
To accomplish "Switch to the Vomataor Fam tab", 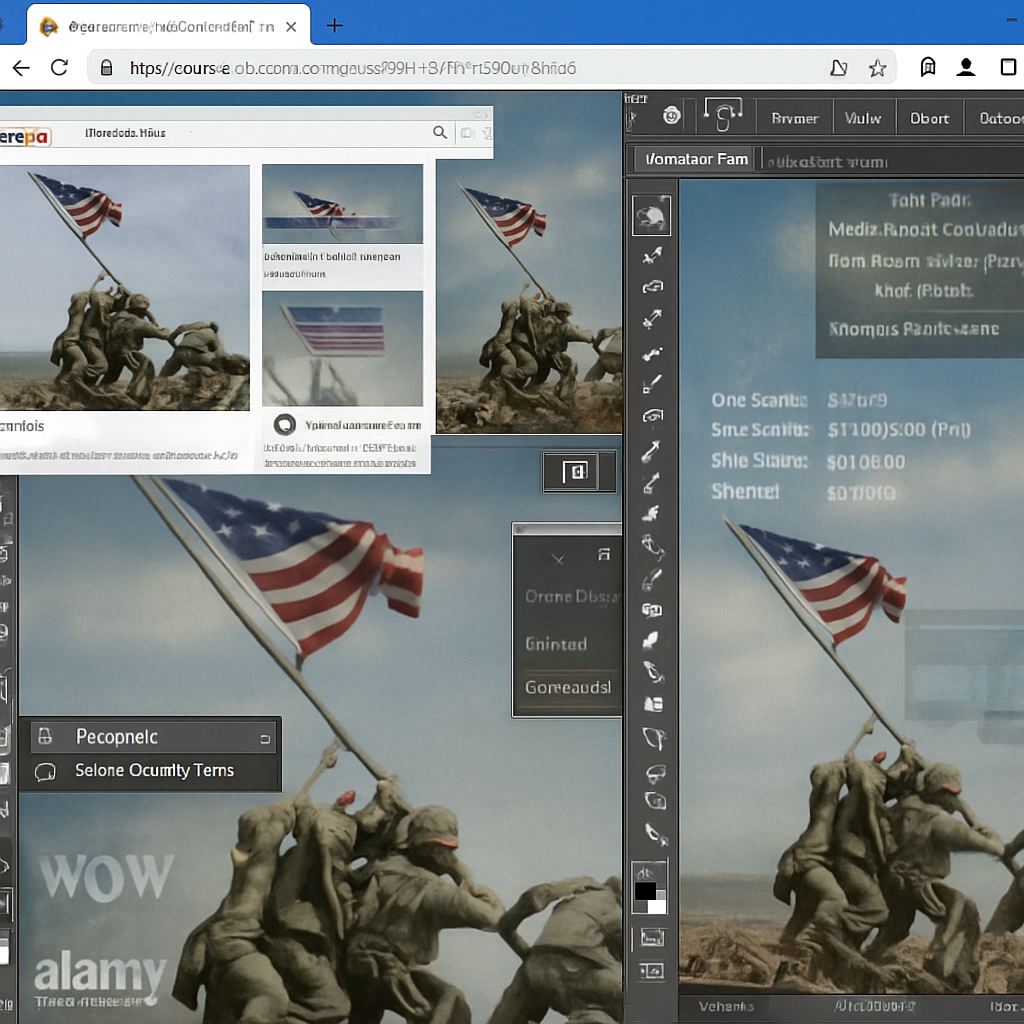I will click(696, 159).
